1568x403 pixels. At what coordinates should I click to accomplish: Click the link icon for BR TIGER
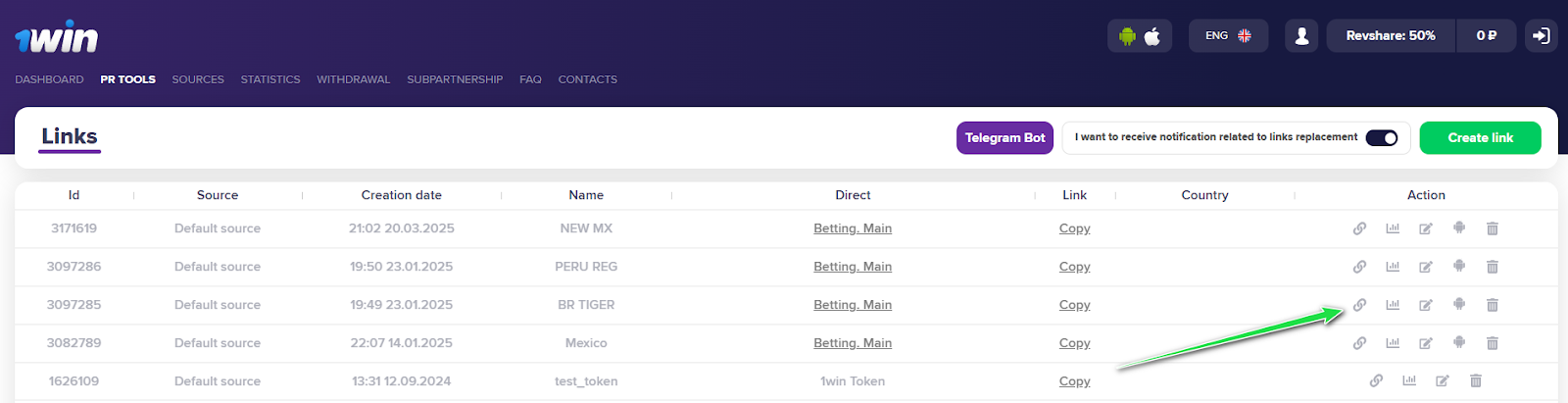coord(1359,305)
